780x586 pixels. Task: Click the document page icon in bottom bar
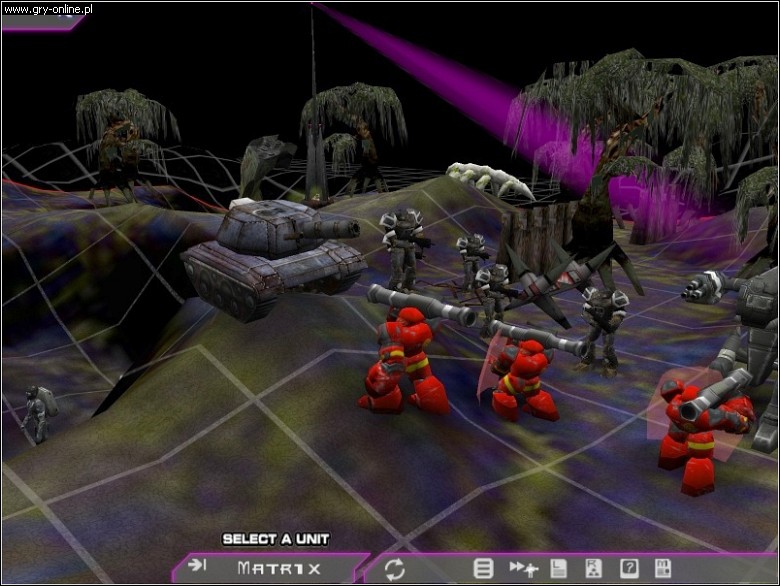(559, 569)
